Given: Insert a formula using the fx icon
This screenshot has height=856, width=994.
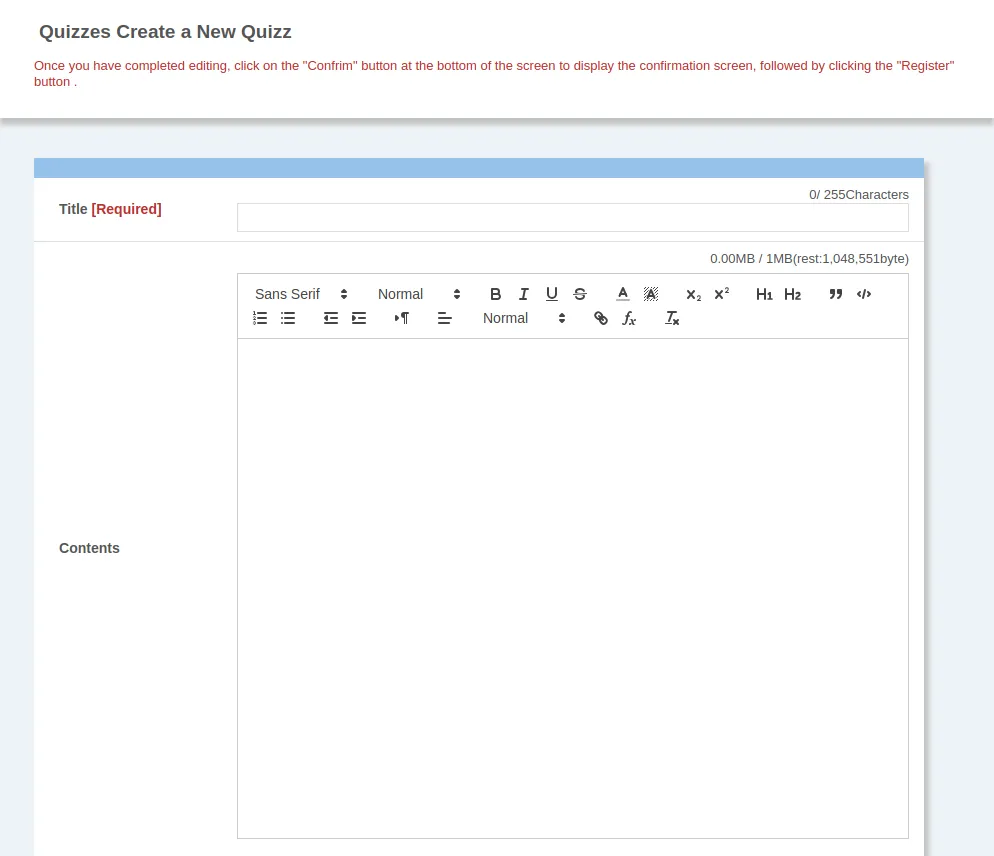Looking at the screenshot, I should (628, 318).
